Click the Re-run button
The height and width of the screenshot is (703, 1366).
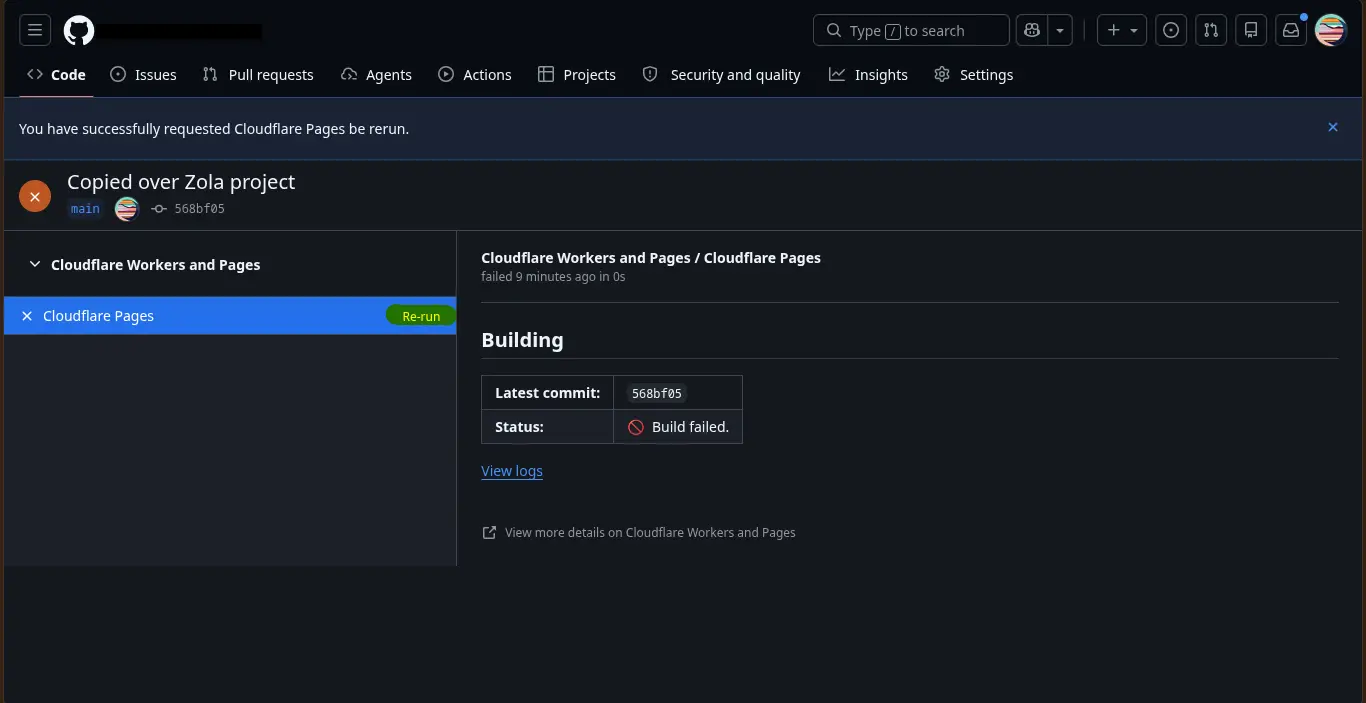[421, 316]
